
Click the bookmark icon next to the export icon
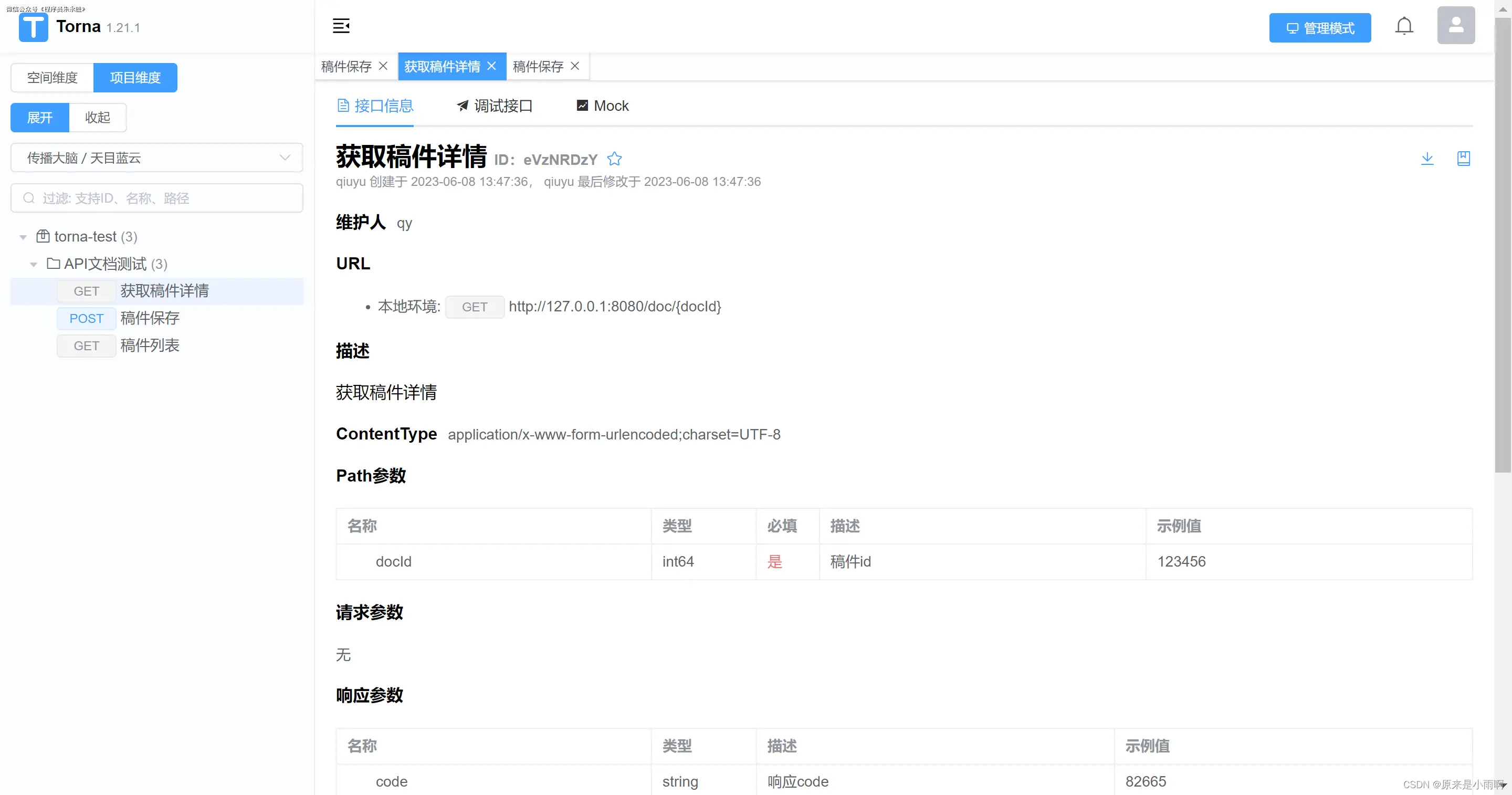(x=1463, y=158)
